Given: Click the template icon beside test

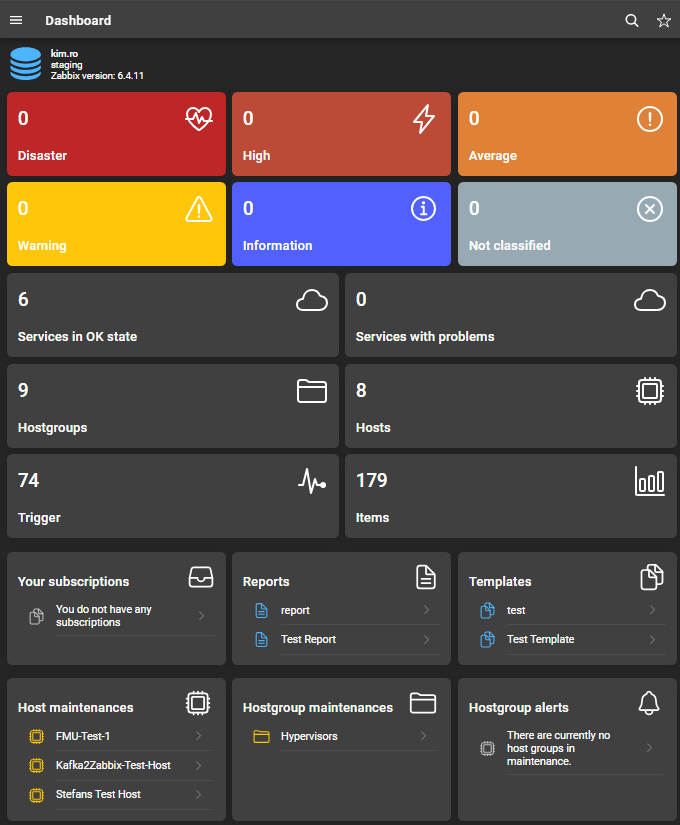Looking at the screenshot, I should click(487, 610).
